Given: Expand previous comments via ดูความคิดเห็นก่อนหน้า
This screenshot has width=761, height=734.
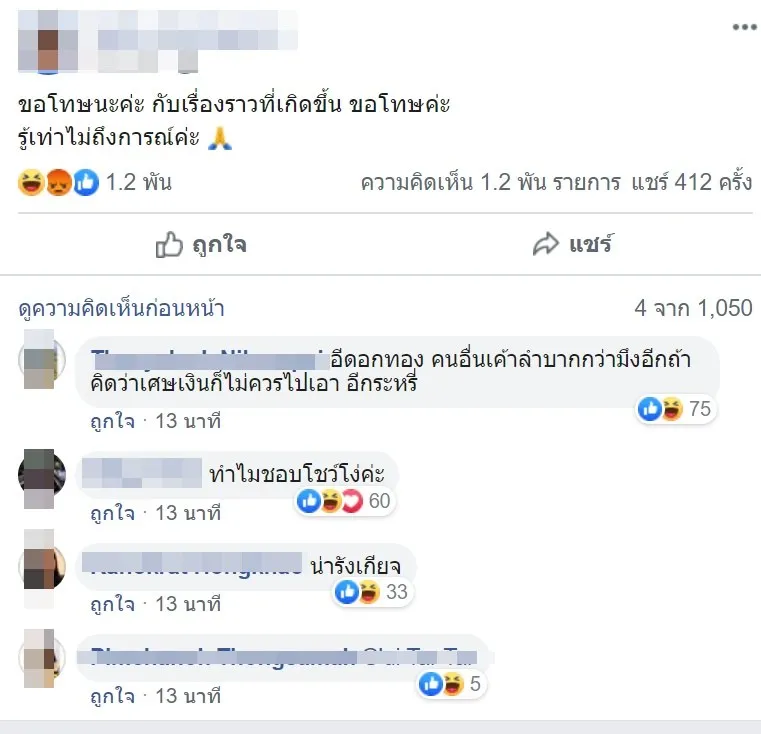Looking at the screenshot, I should coord(121,308).
